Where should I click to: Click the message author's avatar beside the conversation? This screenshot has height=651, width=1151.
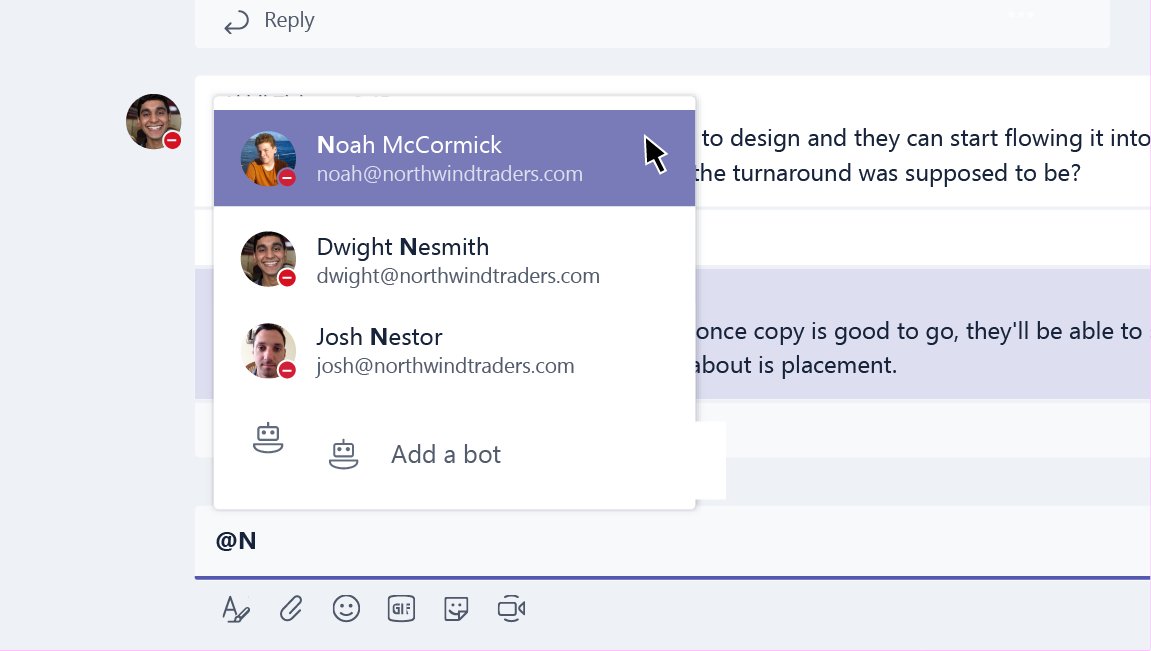tap(153, 122)
